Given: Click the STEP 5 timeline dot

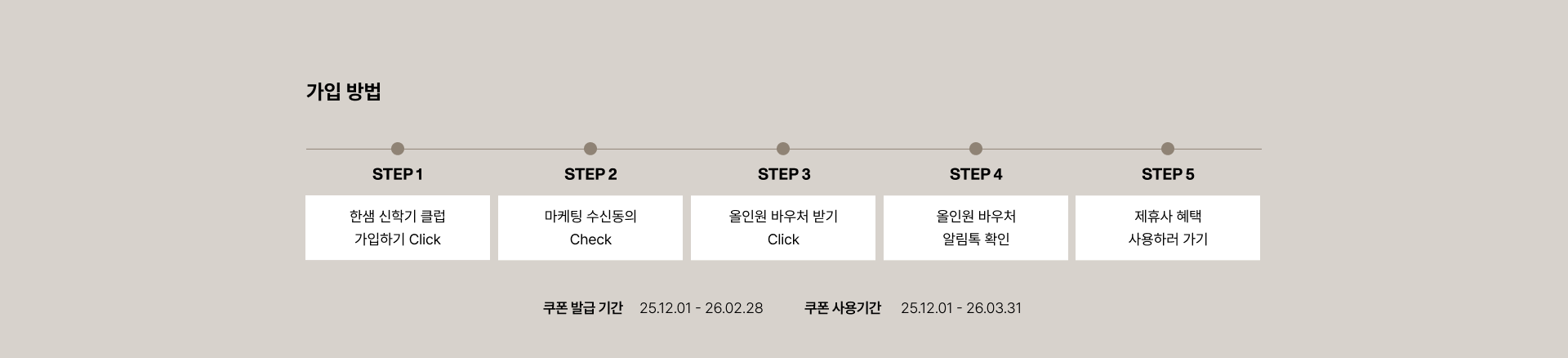Looking at the screenshot, I should pos(1168,149).
